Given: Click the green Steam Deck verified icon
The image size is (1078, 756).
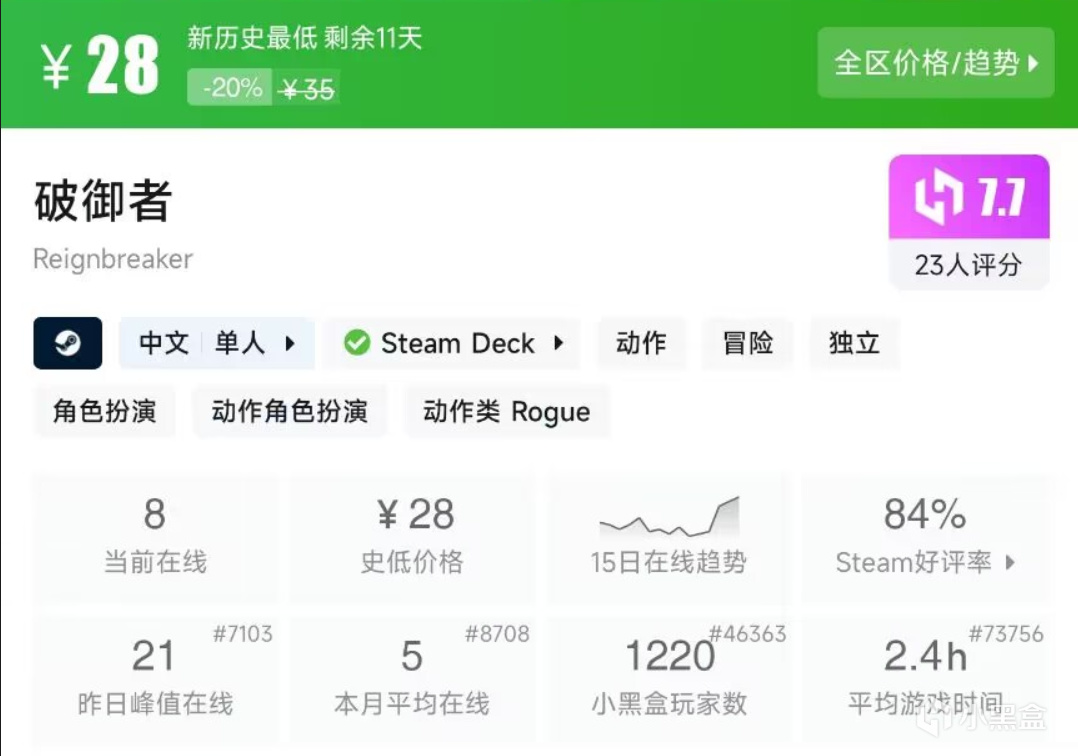Looking at the screenshot, I should tap(356, 343).
